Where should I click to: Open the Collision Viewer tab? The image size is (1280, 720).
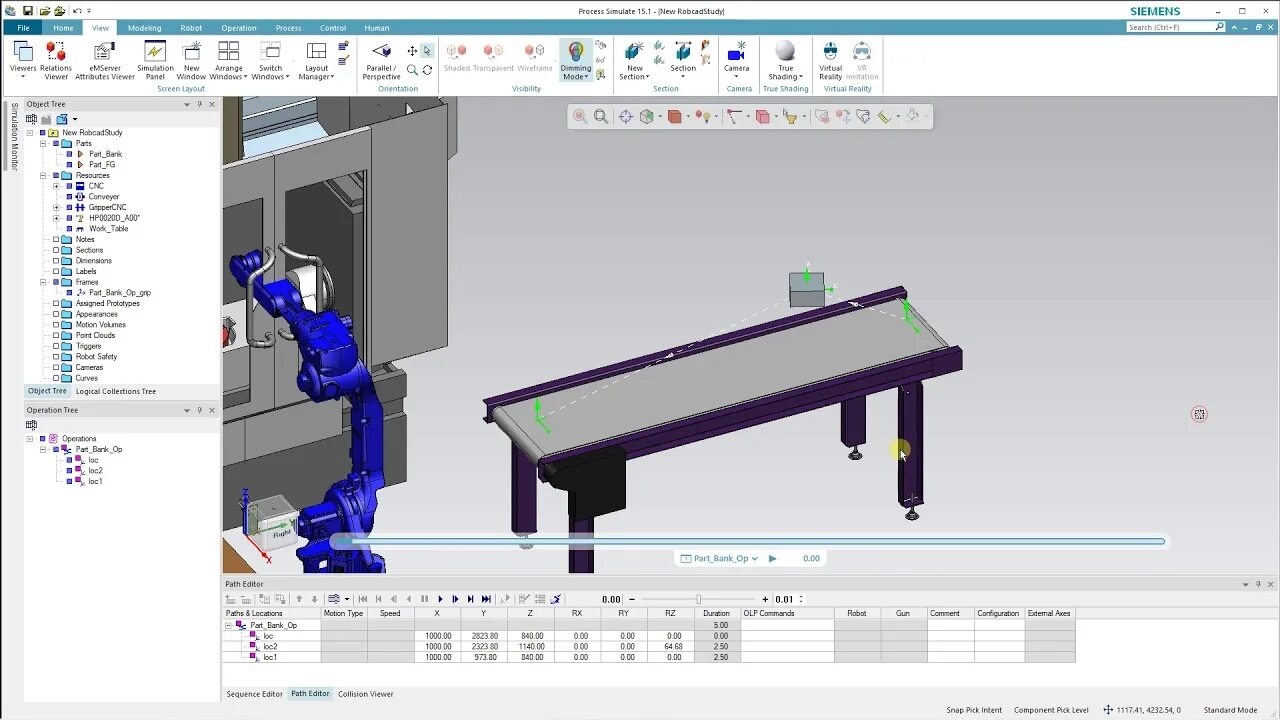click(x=366, y=694)
